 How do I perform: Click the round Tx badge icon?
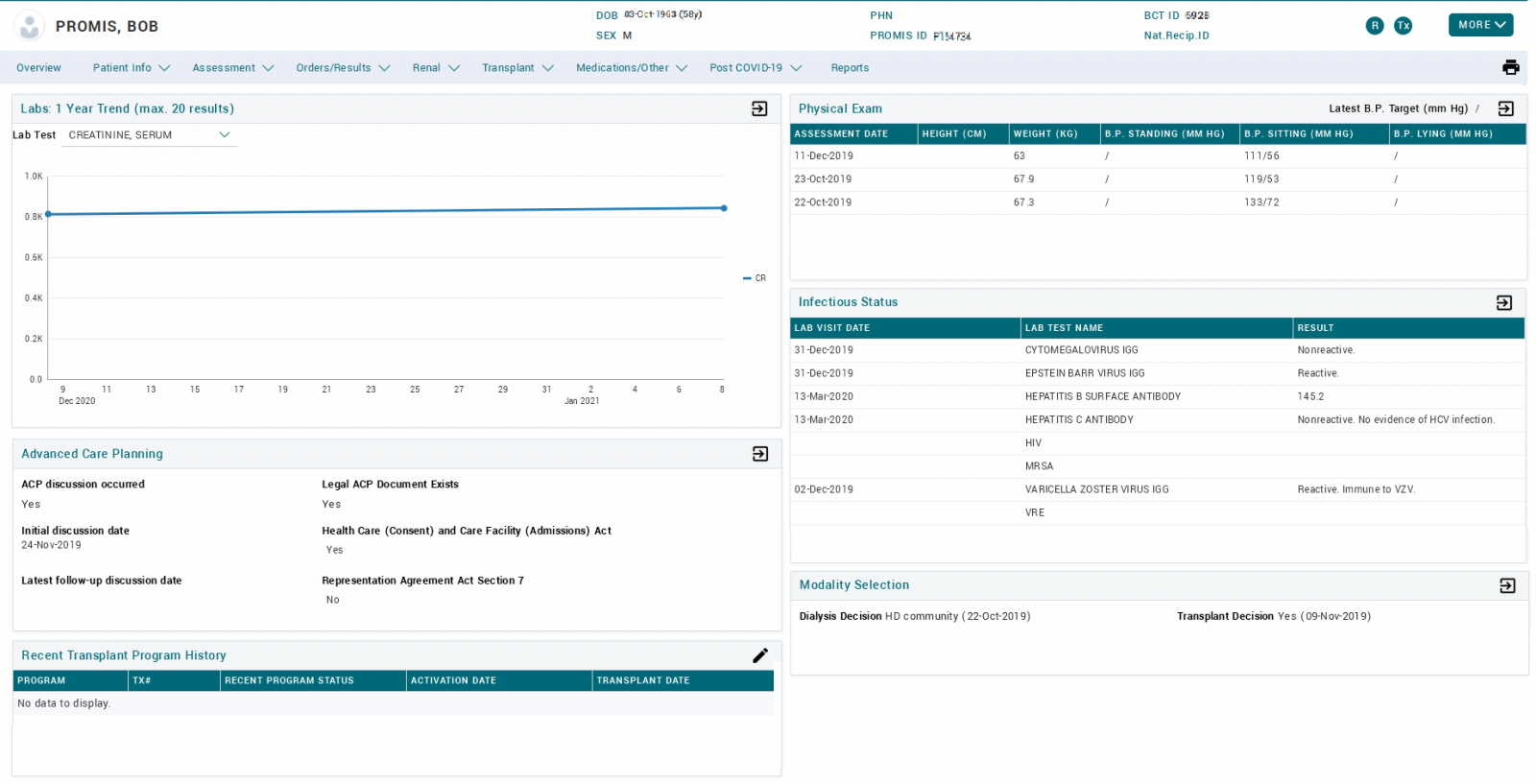[1403, 26]
